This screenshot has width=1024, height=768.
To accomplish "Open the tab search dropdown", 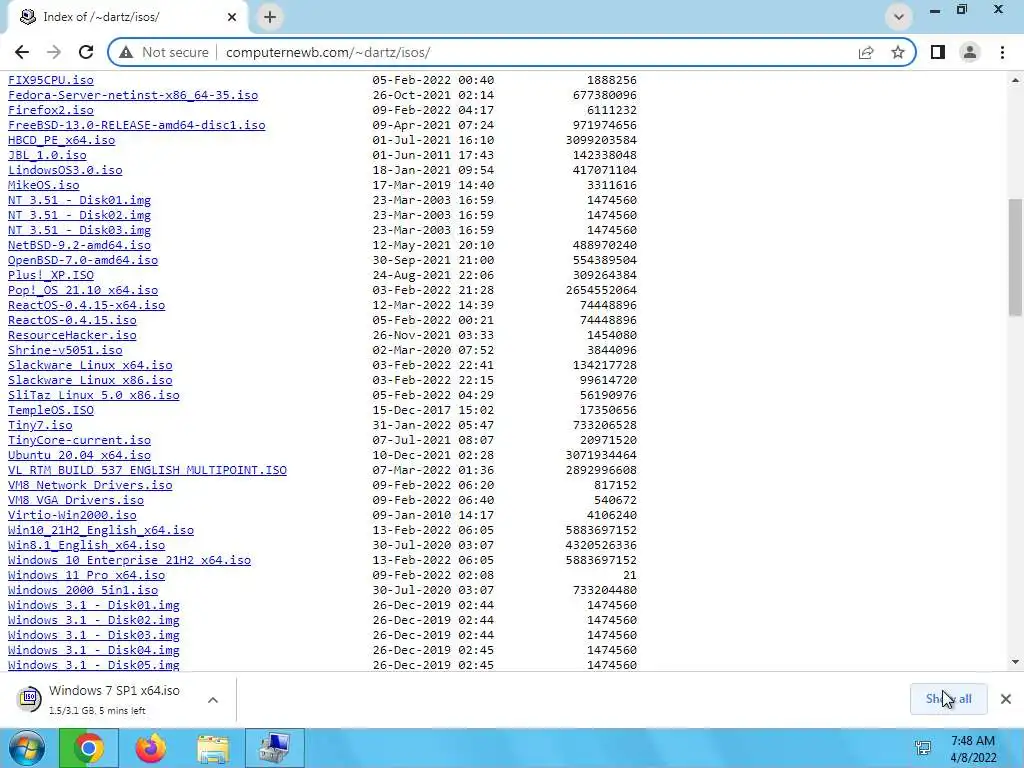I will pos(899,17).
